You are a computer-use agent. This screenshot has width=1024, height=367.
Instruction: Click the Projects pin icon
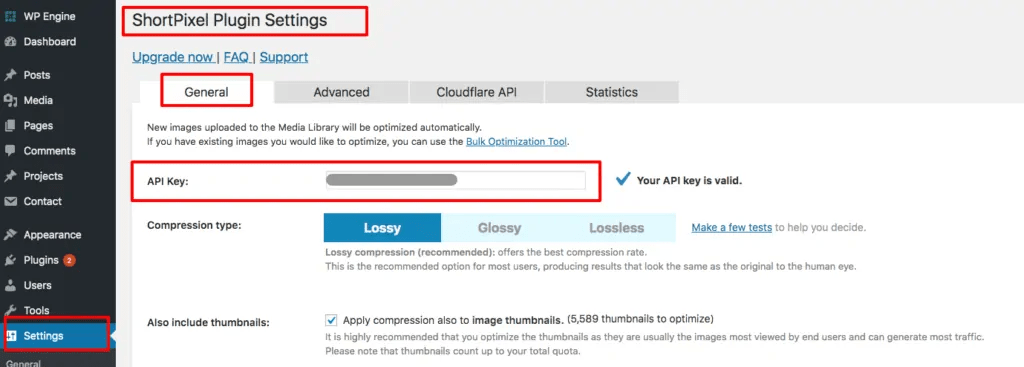point(10,176)
